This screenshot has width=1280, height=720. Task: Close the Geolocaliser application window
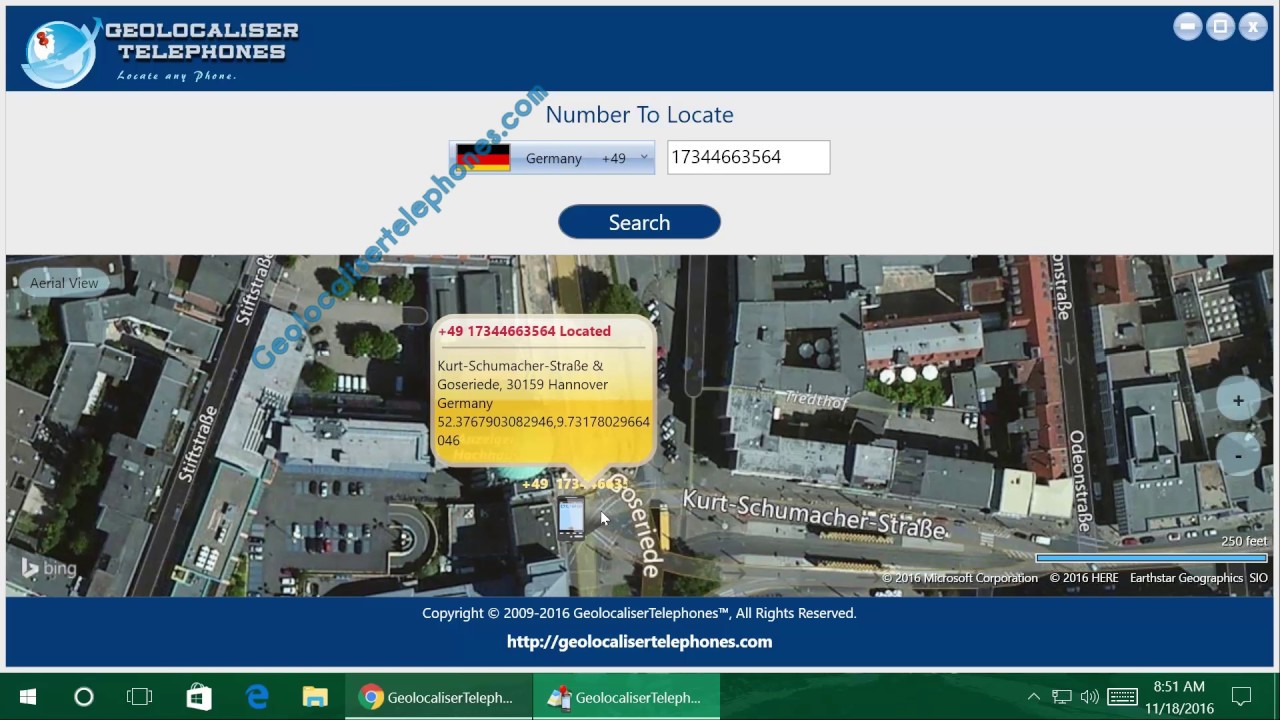click(x=1253, y=27)
